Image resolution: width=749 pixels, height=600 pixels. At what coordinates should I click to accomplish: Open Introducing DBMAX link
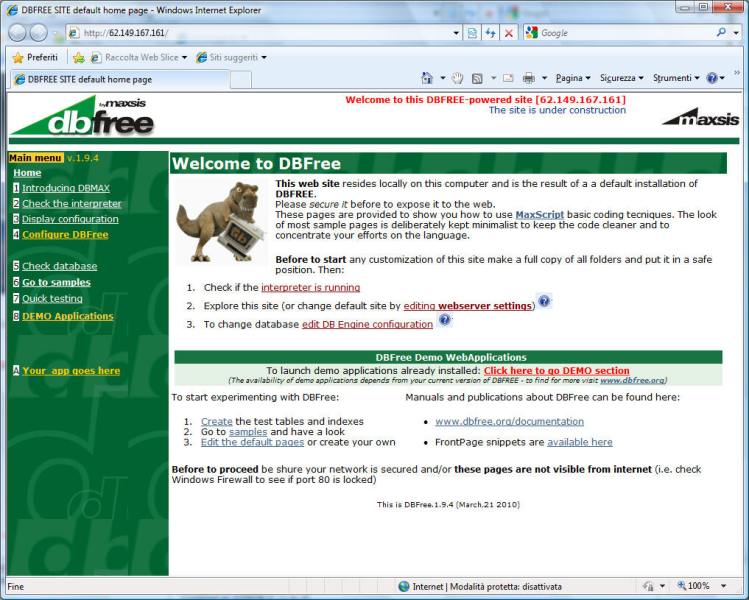[66, 188]
